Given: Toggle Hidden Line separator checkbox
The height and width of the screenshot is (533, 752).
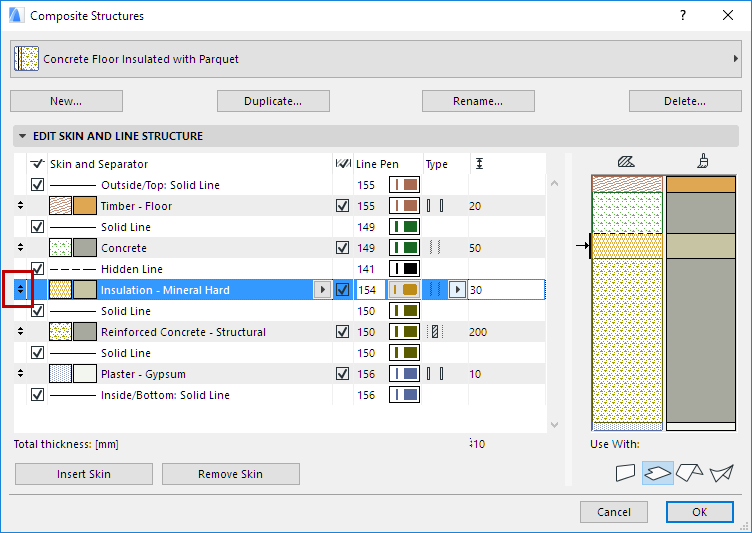Looking at the screenshot, I should tap(37, 268).
